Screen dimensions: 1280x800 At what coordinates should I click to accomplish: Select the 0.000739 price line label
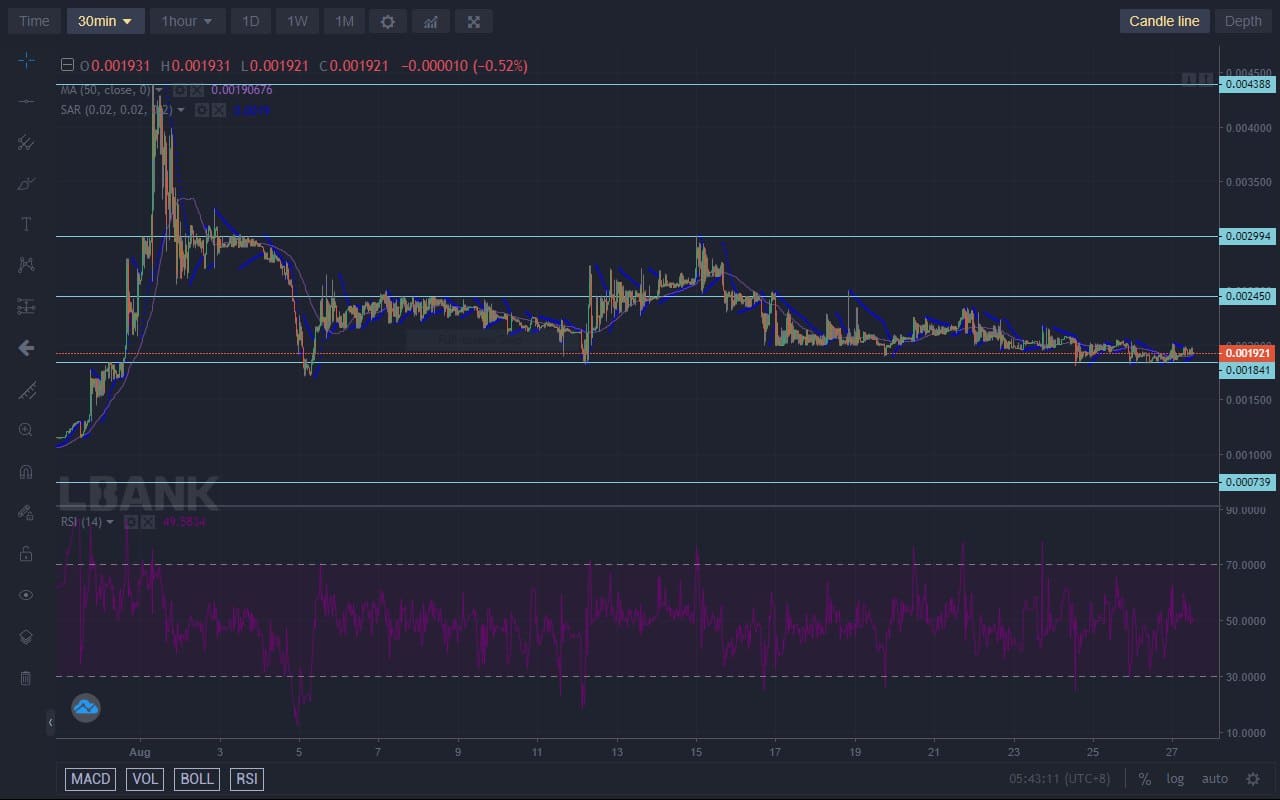tap(1247, 482)
